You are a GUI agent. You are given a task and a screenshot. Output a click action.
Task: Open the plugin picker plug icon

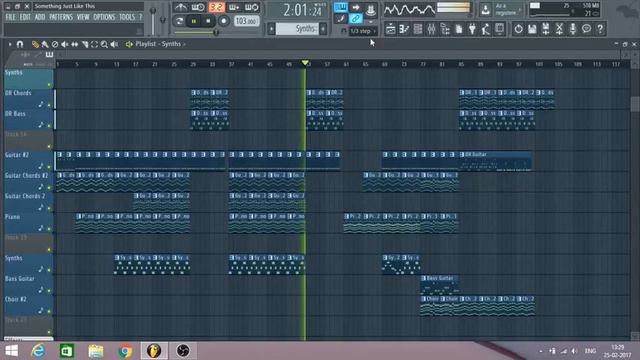(x=472, y=29)
